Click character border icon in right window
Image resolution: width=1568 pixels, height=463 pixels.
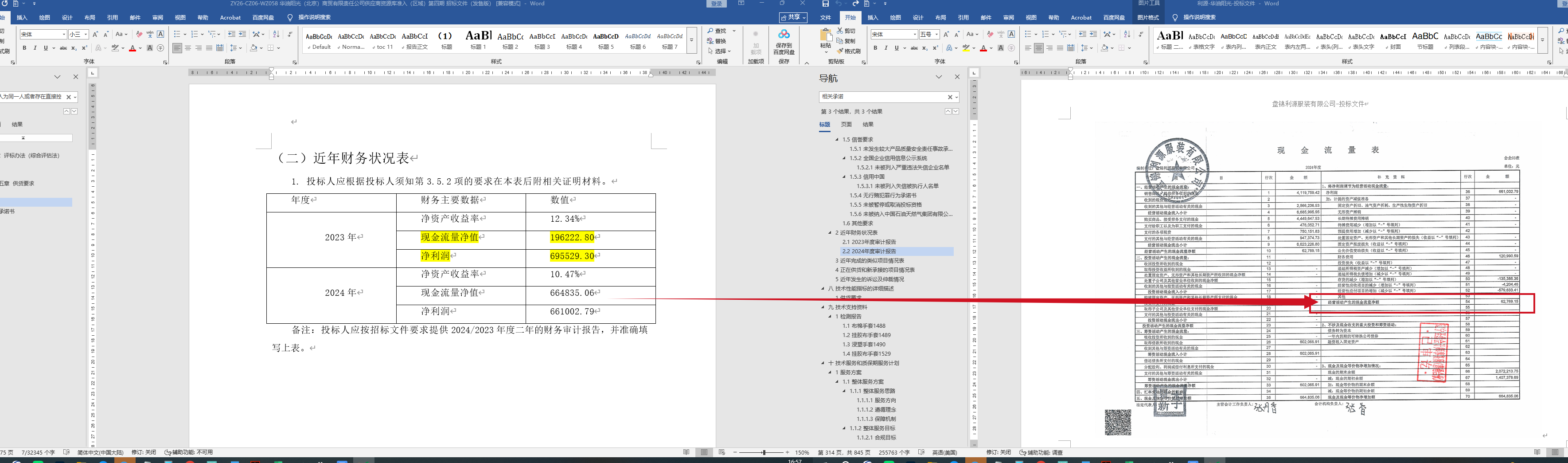point(1011,34)
